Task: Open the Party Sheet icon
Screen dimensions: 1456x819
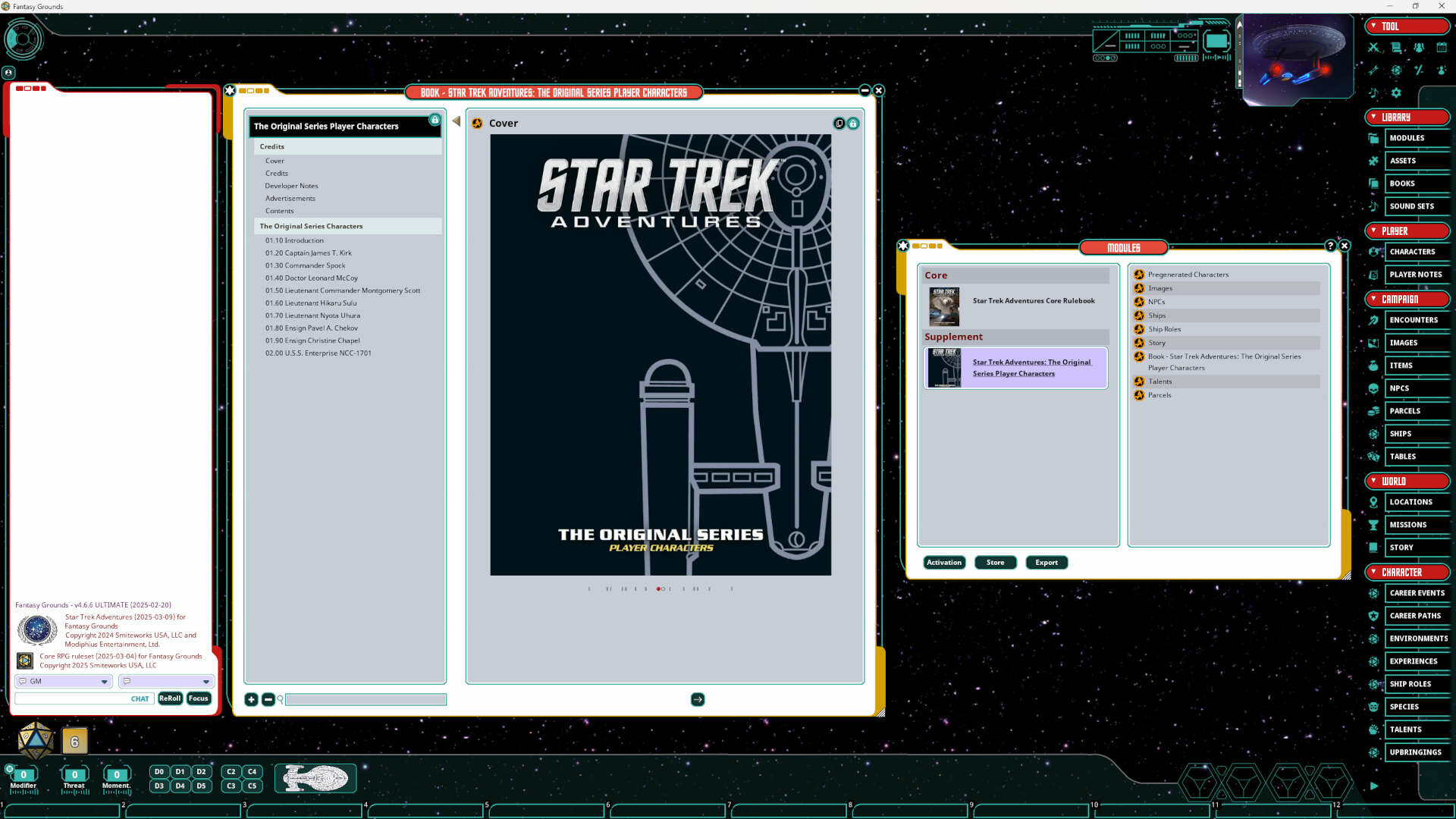Action: (1419, 47)
